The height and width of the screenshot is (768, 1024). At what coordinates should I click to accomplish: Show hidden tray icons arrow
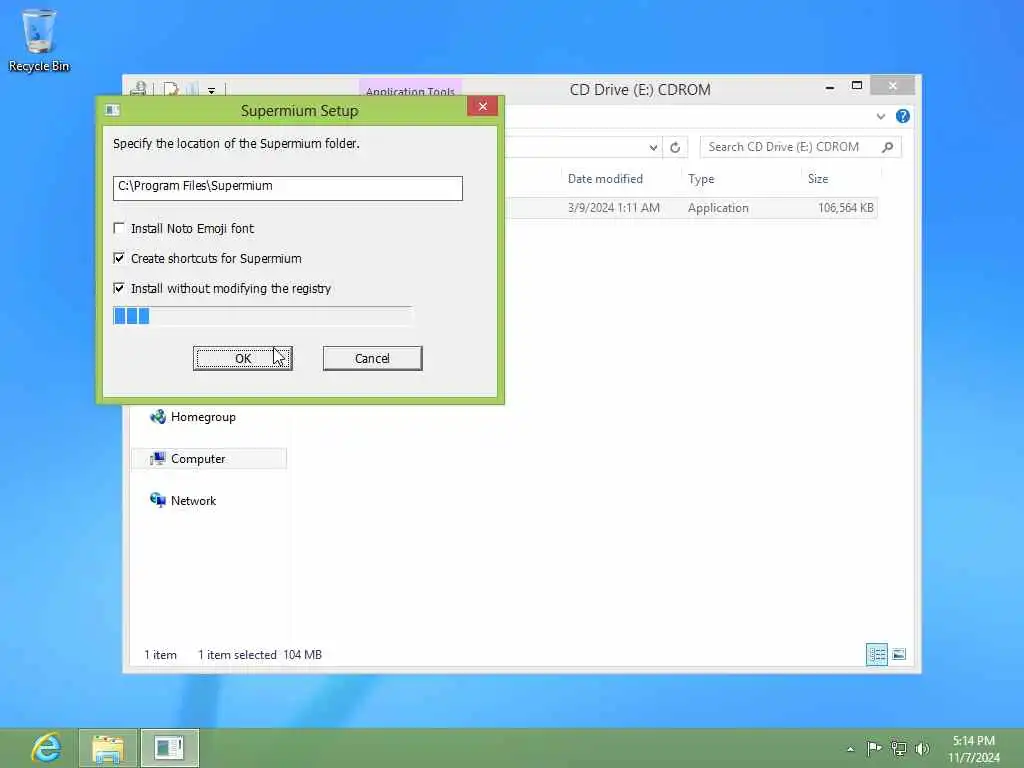[x=850, y=749]
